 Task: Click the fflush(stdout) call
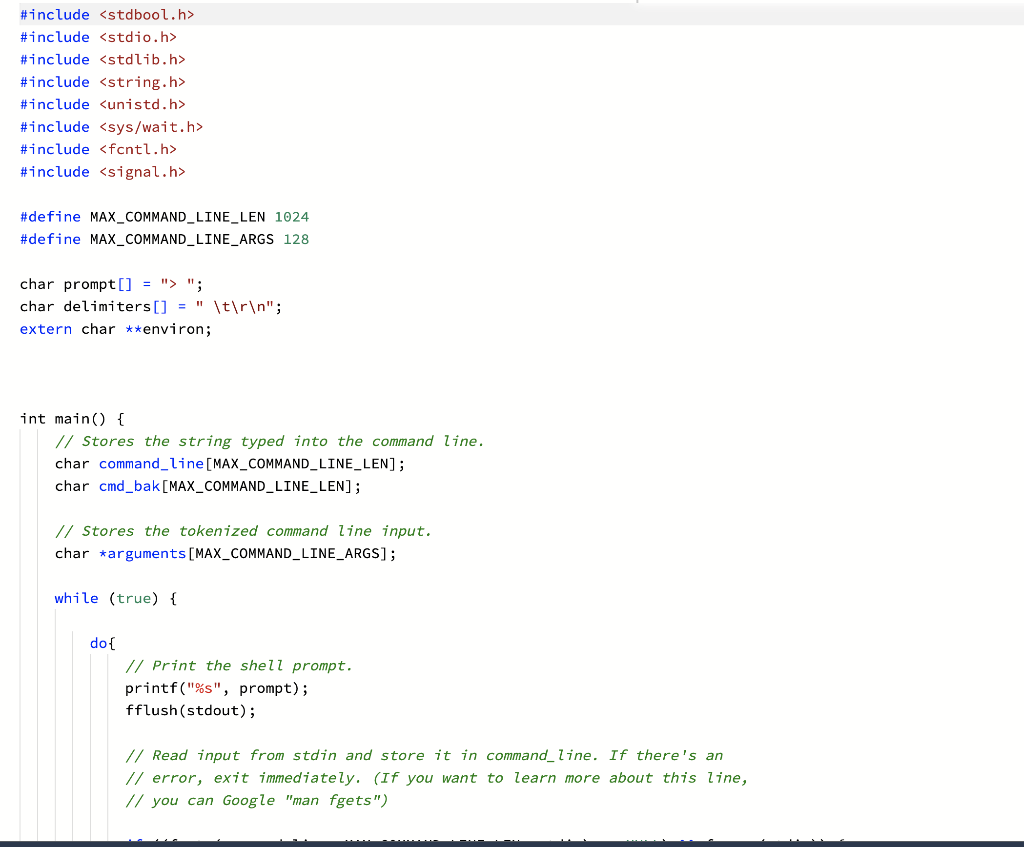(x=190, y=710)
